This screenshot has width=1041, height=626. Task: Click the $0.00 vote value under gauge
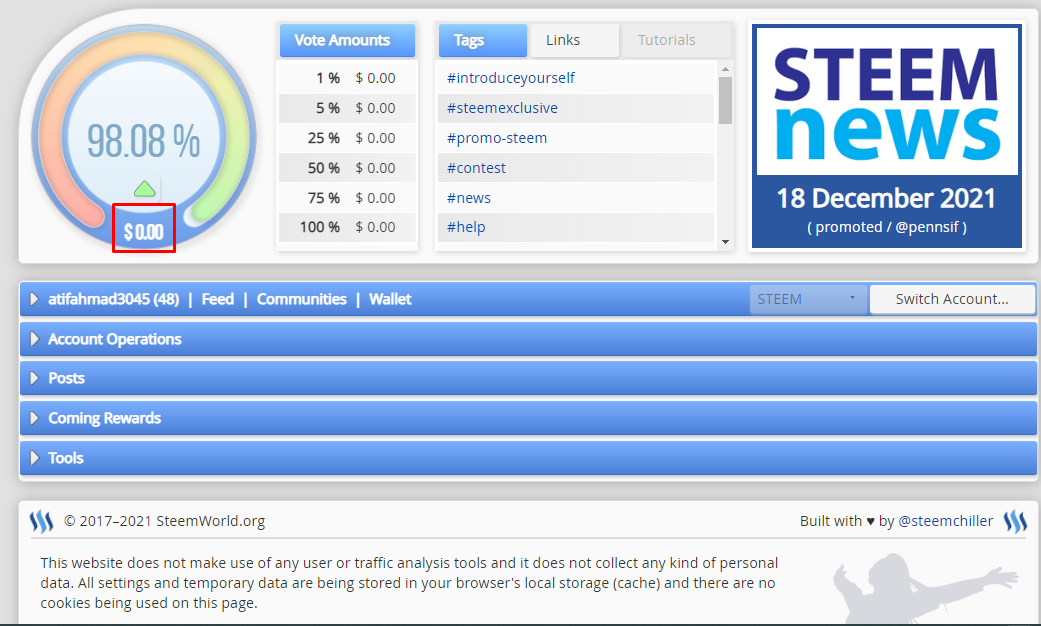(x=143, y=232)
